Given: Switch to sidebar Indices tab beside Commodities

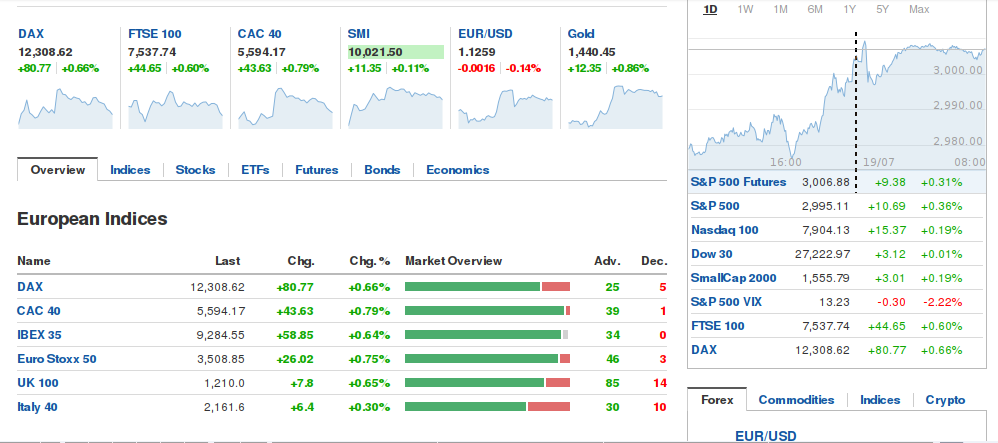Looking at the screenshot, I should (880, 400).
